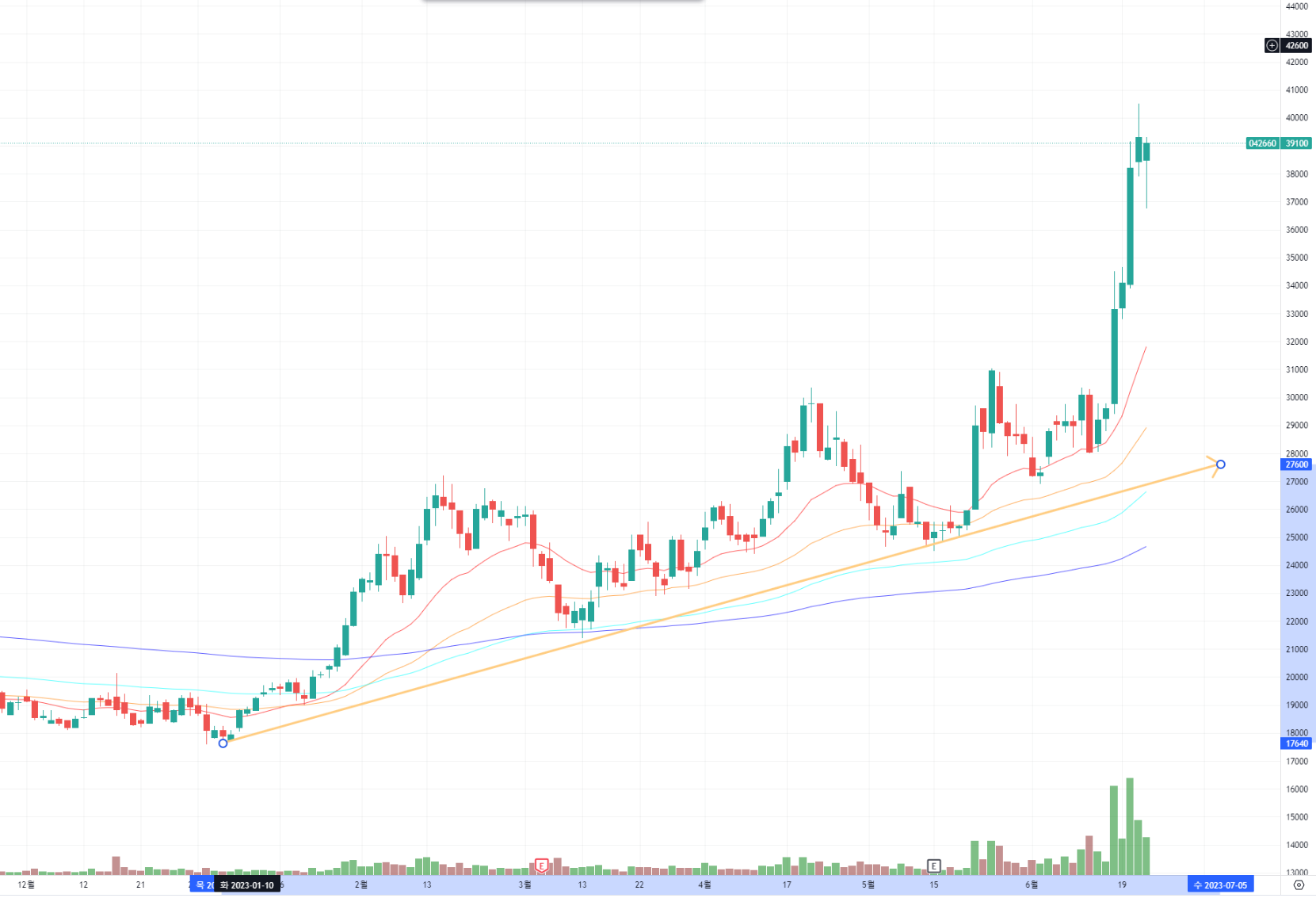Viewport: 1316px width, 898px height.
Task: Click the 2023-01-10 date tag
Action: [x=247, y=885]
